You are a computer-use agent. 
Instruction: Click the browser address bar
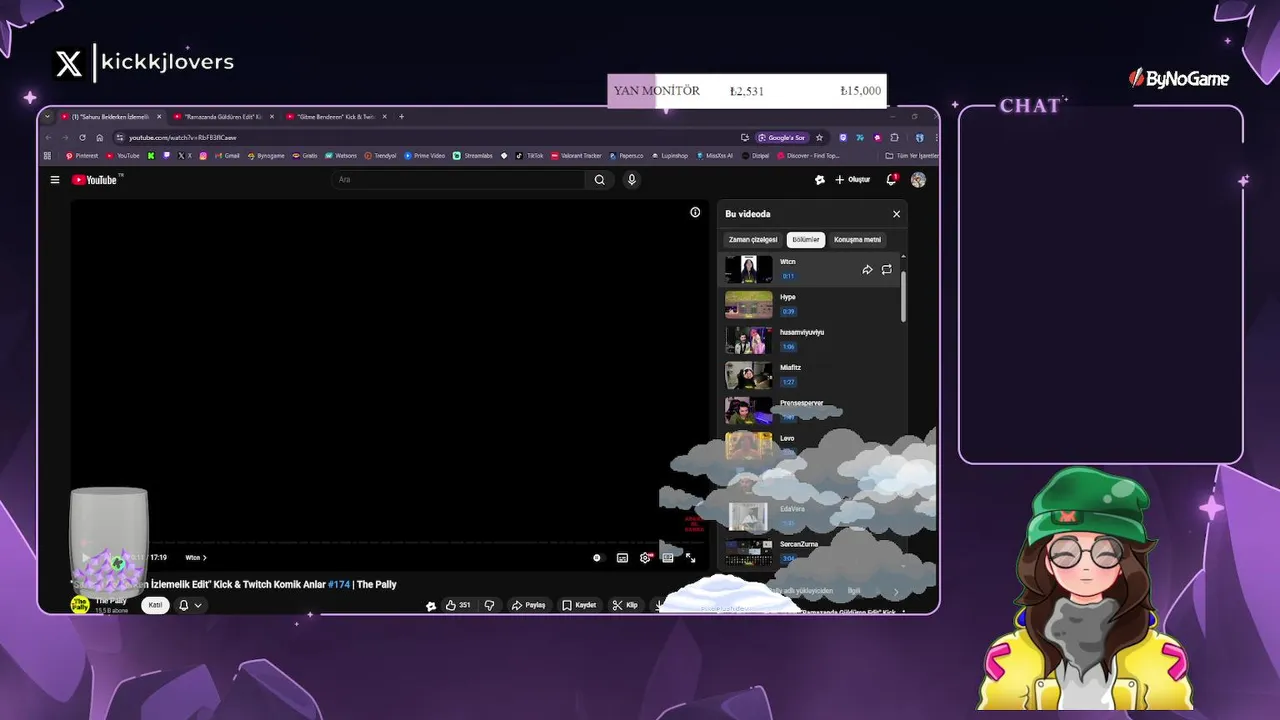[430, 137]
